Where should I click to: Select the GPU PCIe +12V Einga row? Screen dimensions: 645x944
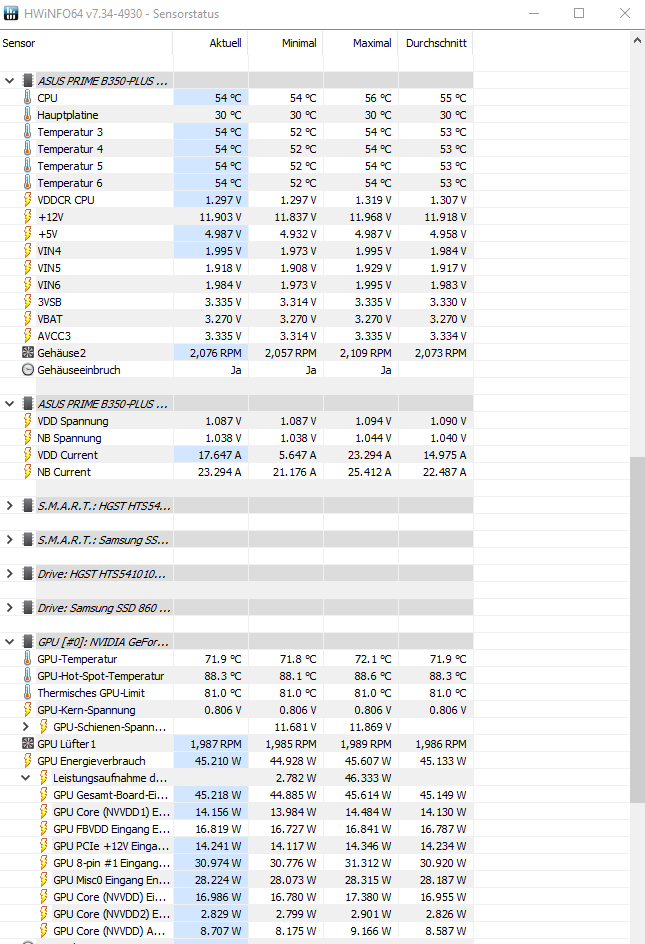pos(236,845)
